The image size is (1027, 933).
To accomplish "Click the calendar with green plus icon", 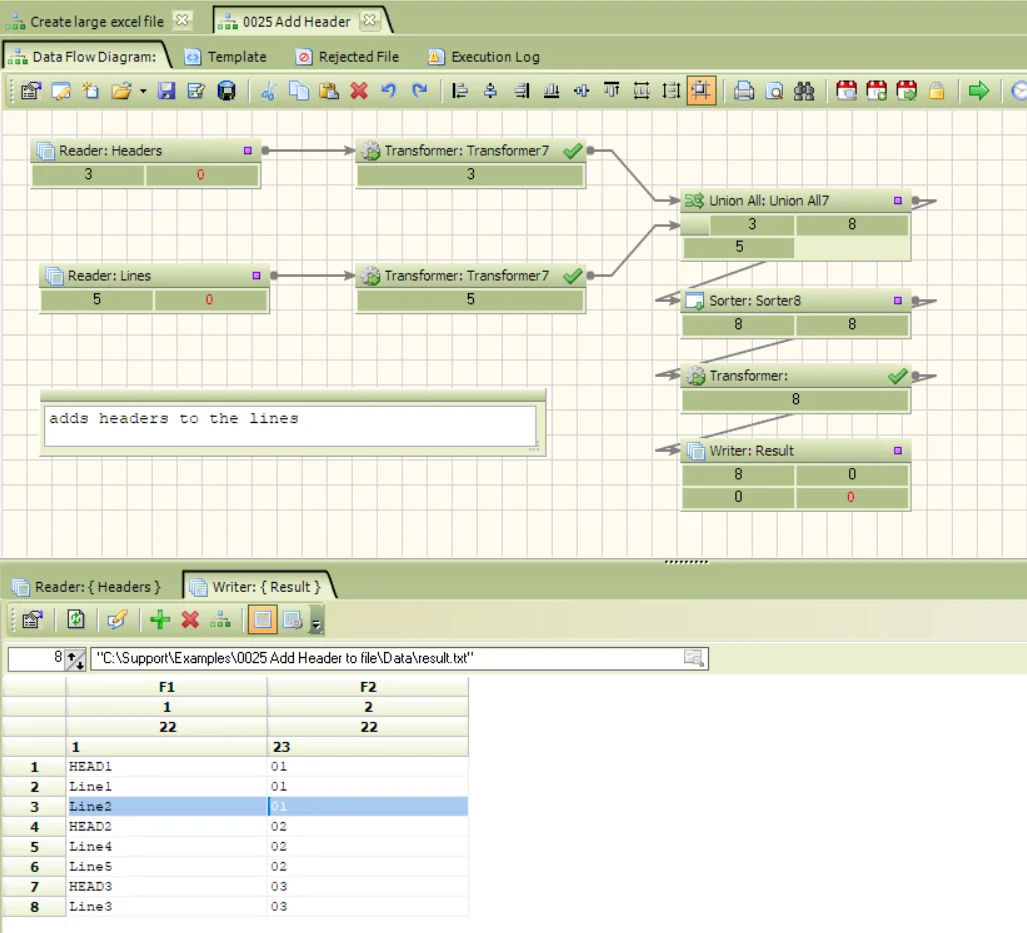I will [876, 90].
